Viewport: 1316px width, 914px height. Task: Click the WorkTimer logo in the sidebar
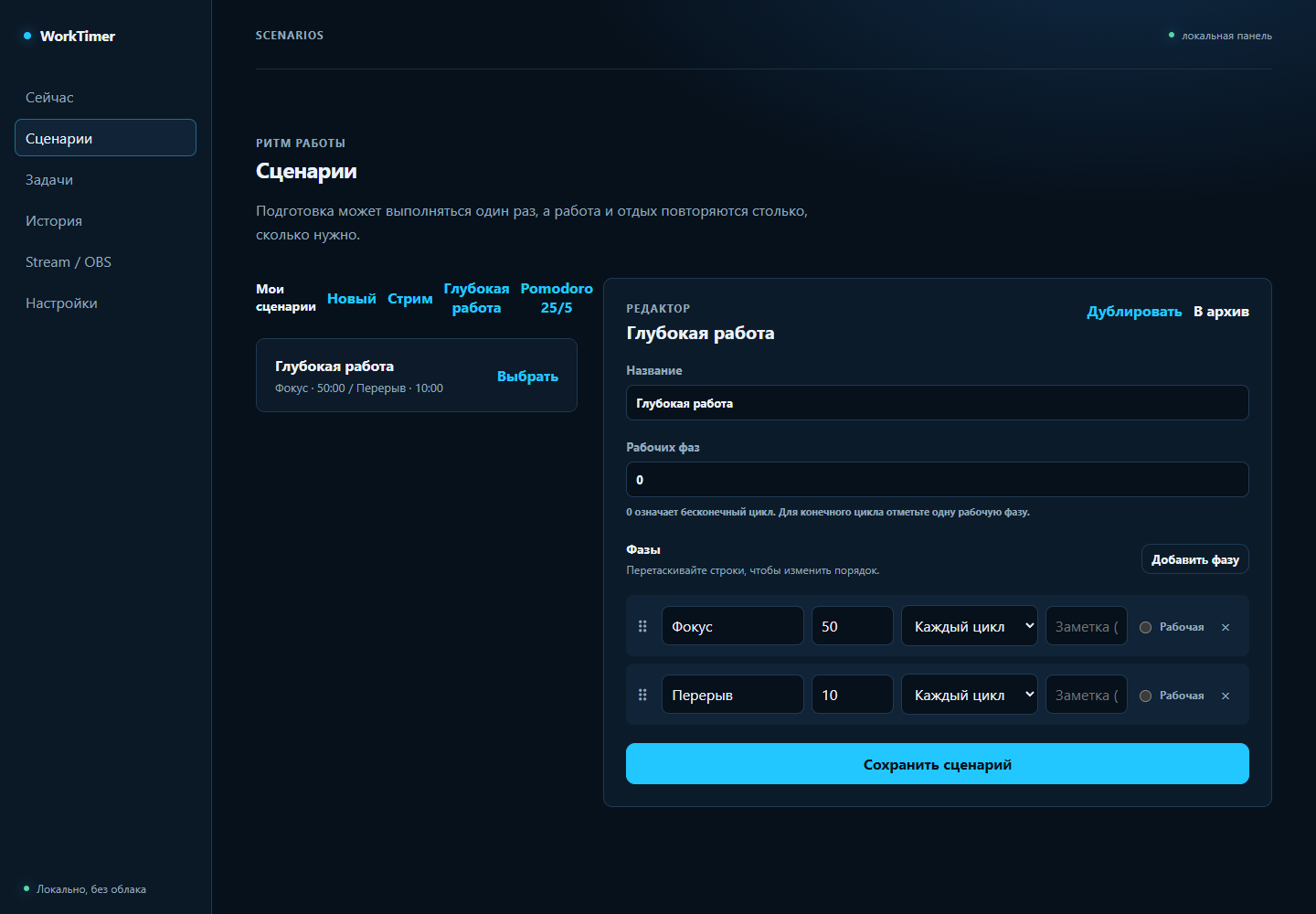click(69, 36)
